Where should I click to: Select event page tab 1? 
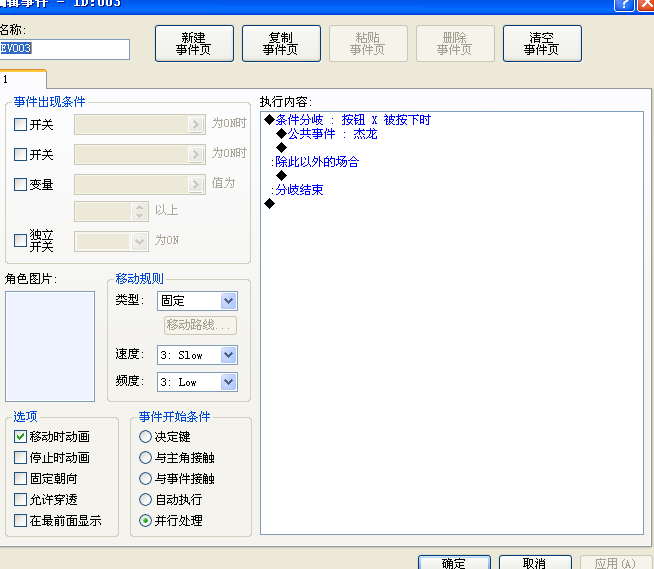click(x=23, y=79)
